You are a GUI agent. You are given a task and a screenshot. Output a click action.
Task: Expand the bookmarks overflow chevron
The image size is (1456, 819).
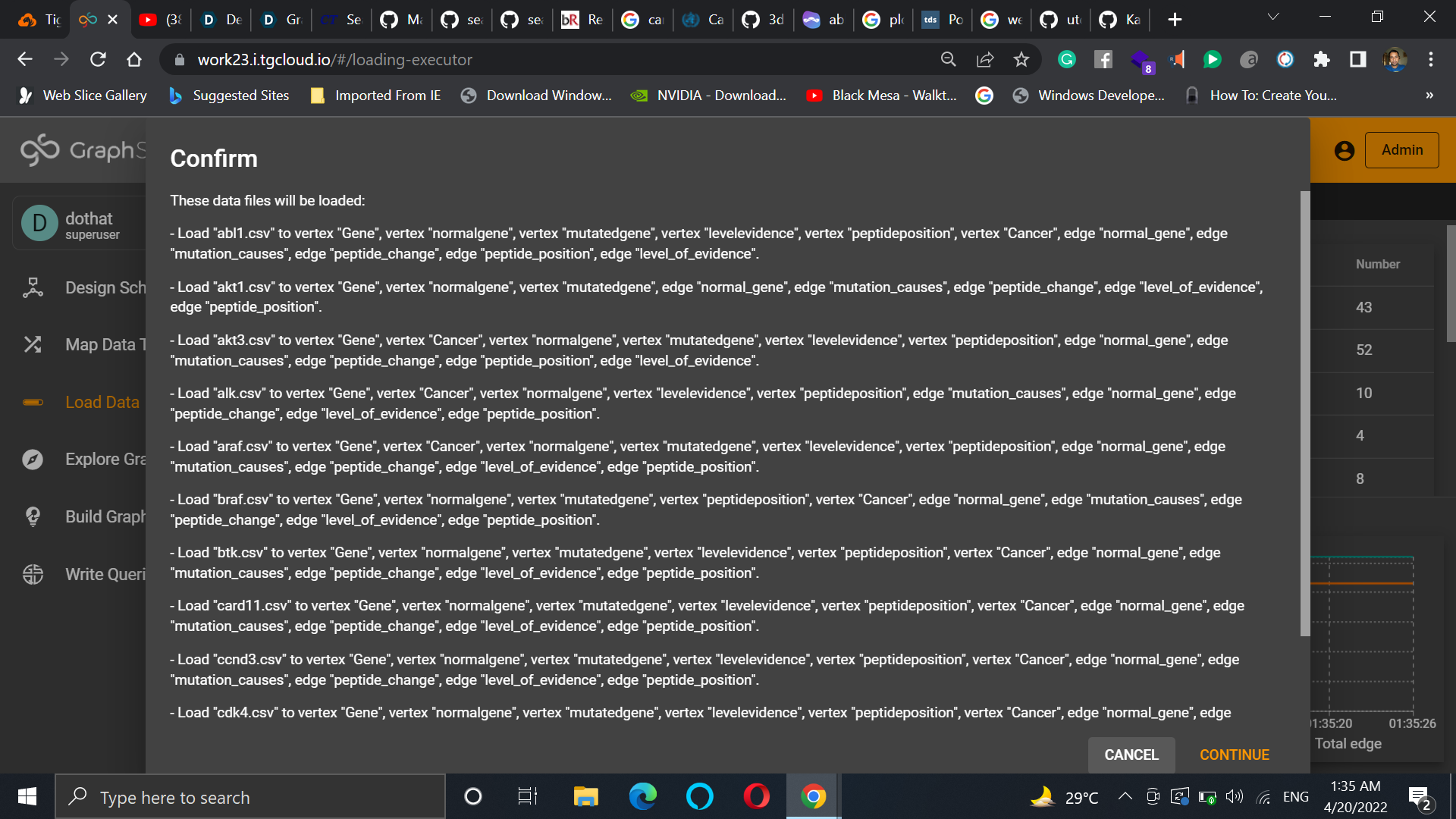click(1429, 96)
